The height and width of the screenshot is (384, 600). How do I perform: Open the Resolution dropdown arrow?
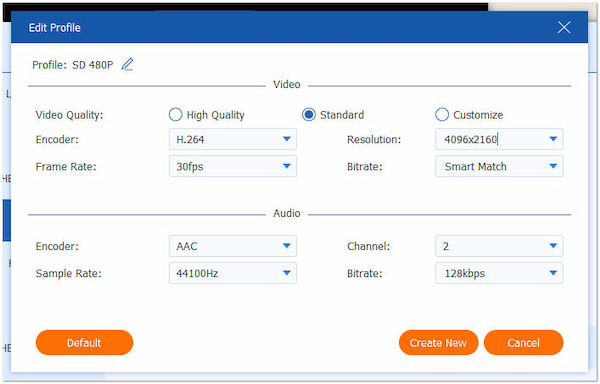click(553, 139)
